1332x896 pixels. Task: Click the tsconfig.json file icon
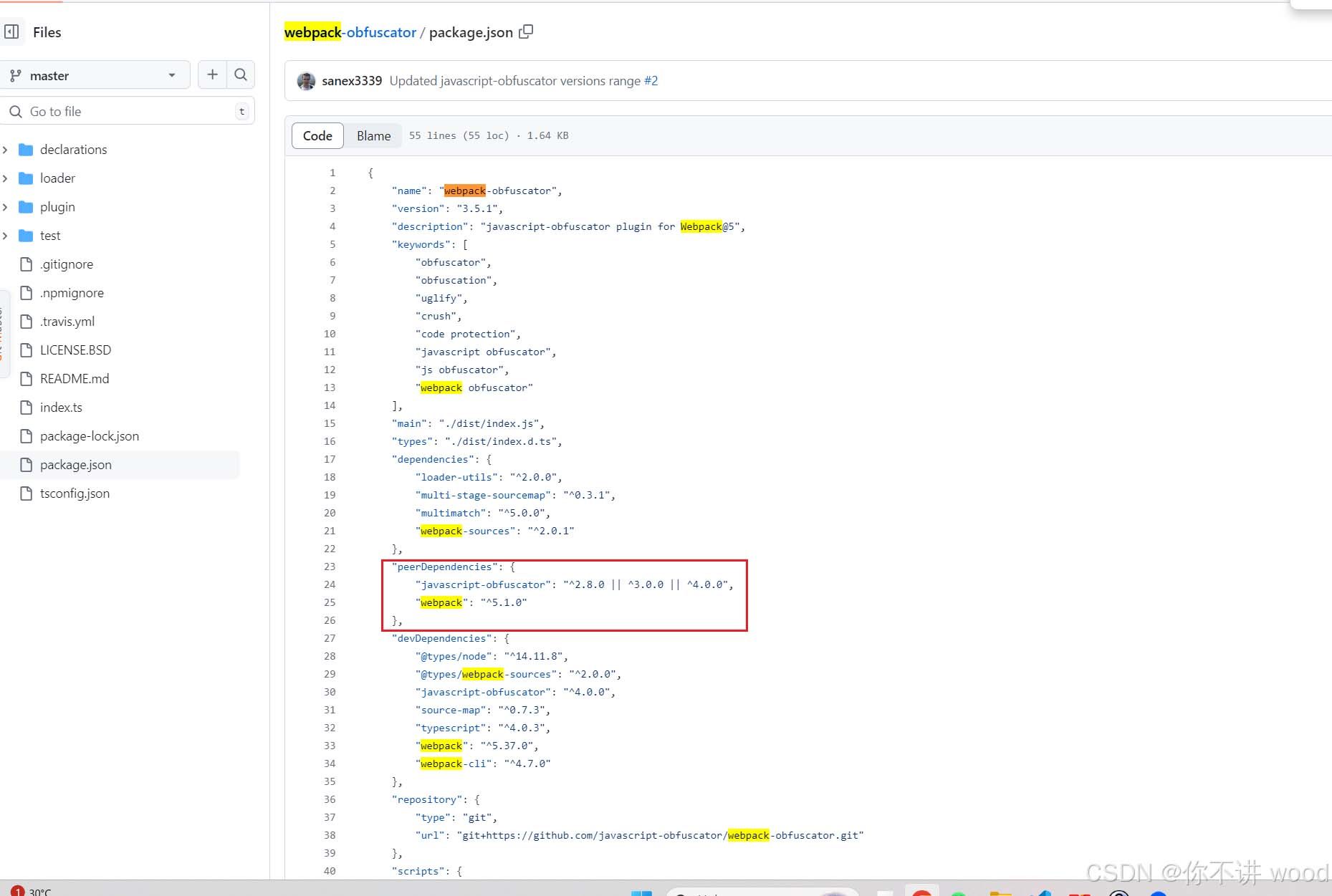tap(27, 493)
